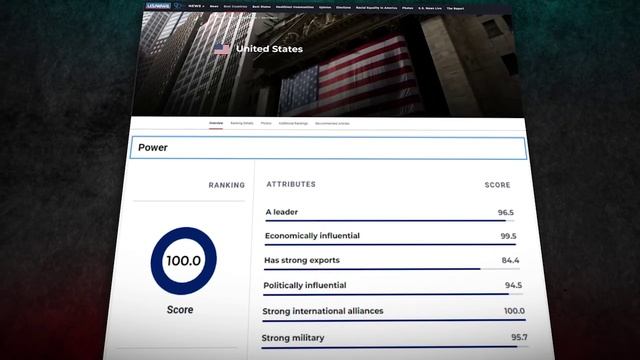The width and height of the screenshot is (640, 360).
Task: Open Elections in top navigation
Action: (x=343, y=7)
